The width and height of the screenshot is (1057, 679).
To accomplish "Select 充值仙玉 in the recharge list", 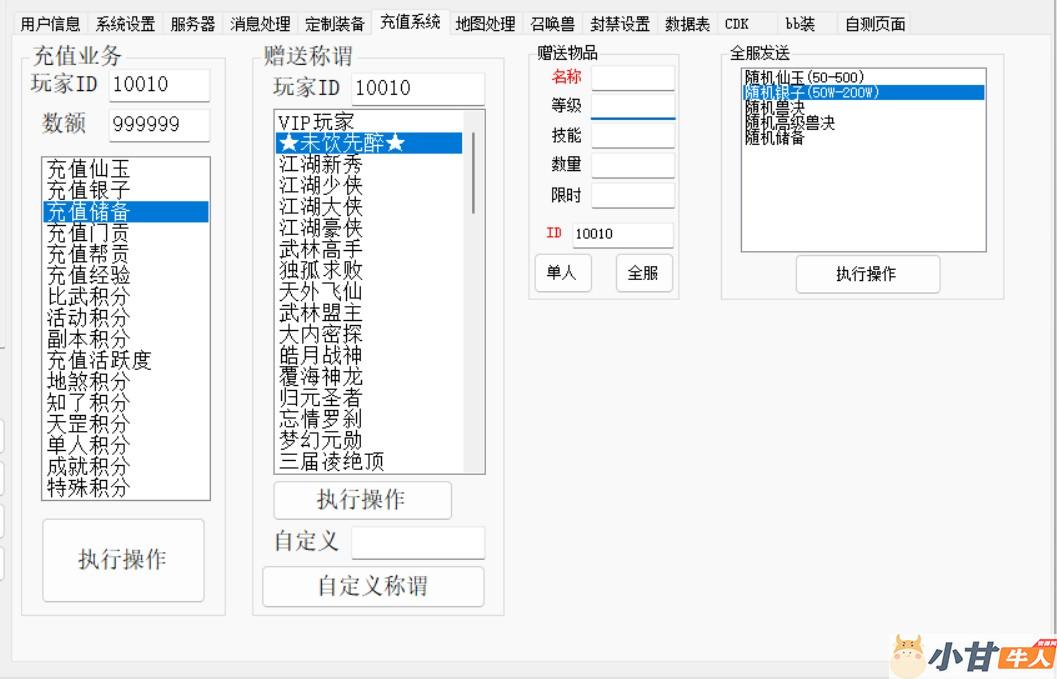I will (89, 169).
